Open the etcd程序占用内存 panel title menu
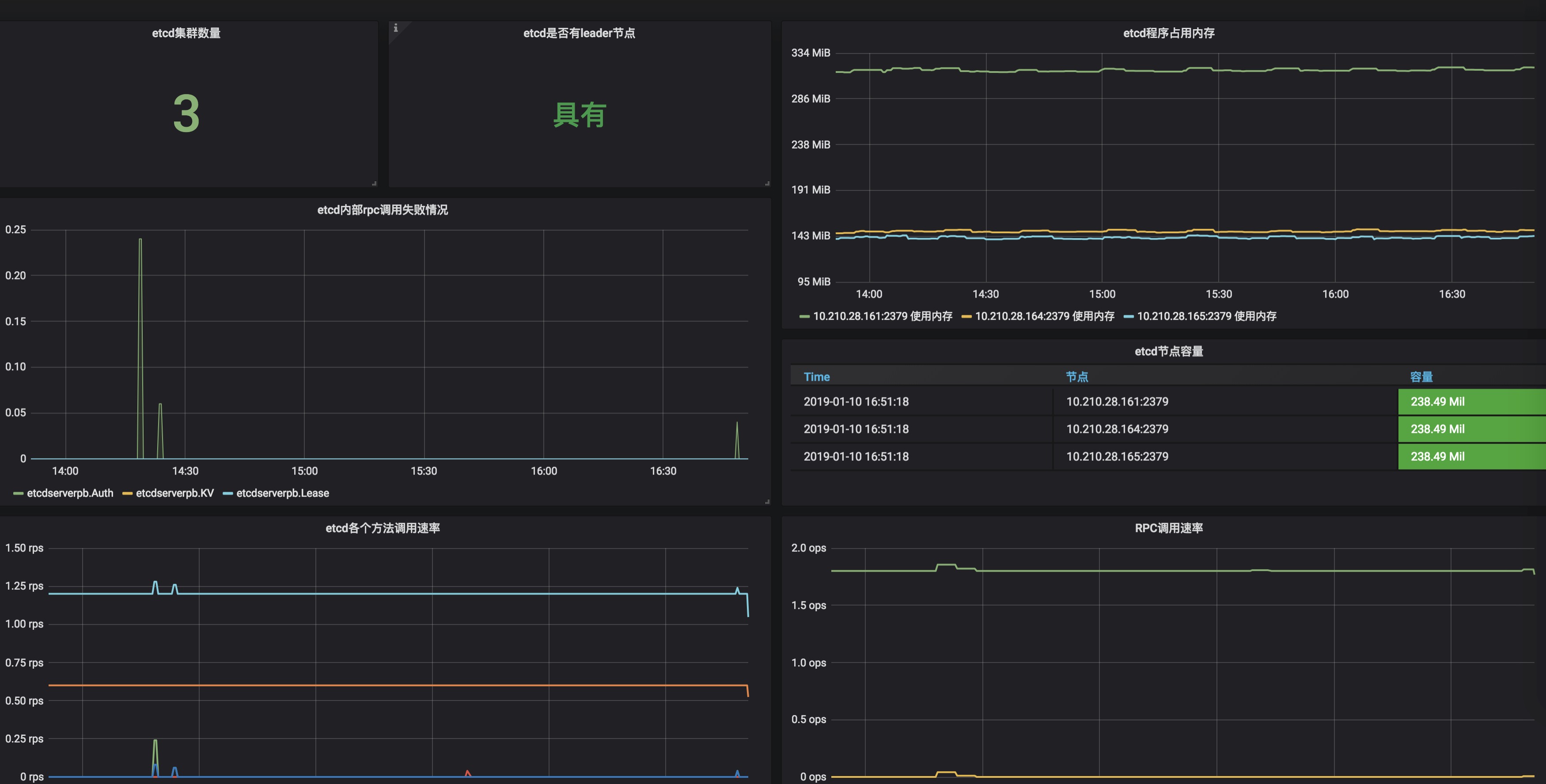Screen dimensions: 1546x784 point(1168,33)
